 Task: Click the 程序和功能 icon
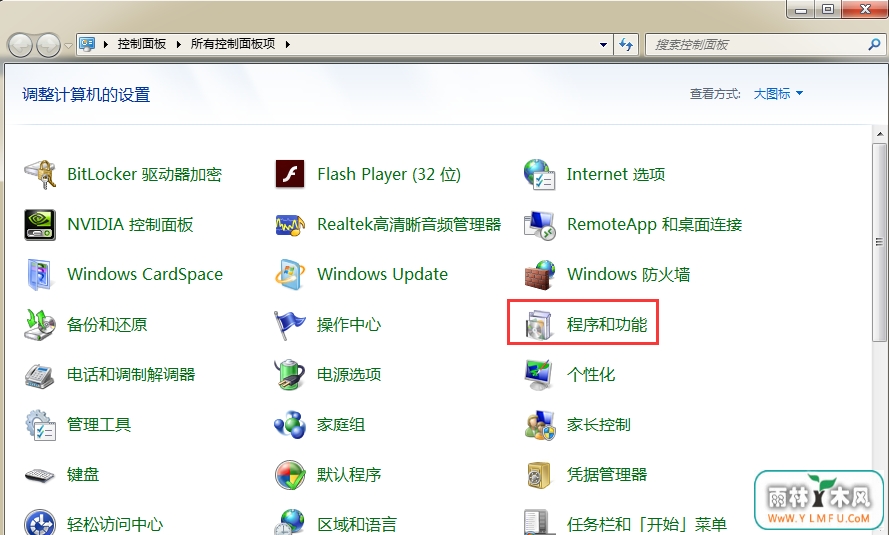[x=539, y=324]
